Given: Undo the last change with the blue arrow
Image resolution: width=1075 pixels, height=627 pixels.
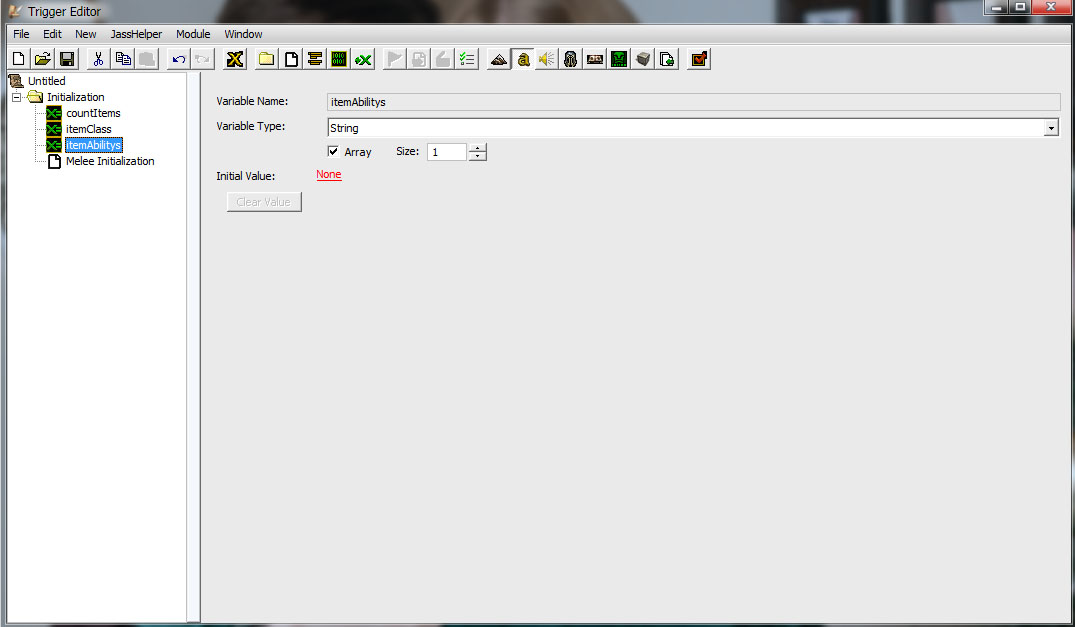Looking at the screenshot, I should (179, 60).
